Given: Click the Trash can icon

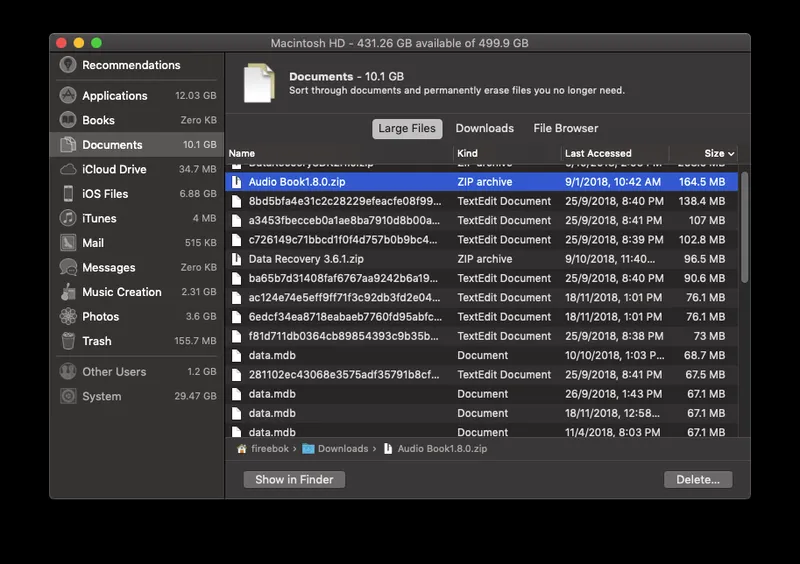Looking at the screenshot, I should tap(68, 340).
